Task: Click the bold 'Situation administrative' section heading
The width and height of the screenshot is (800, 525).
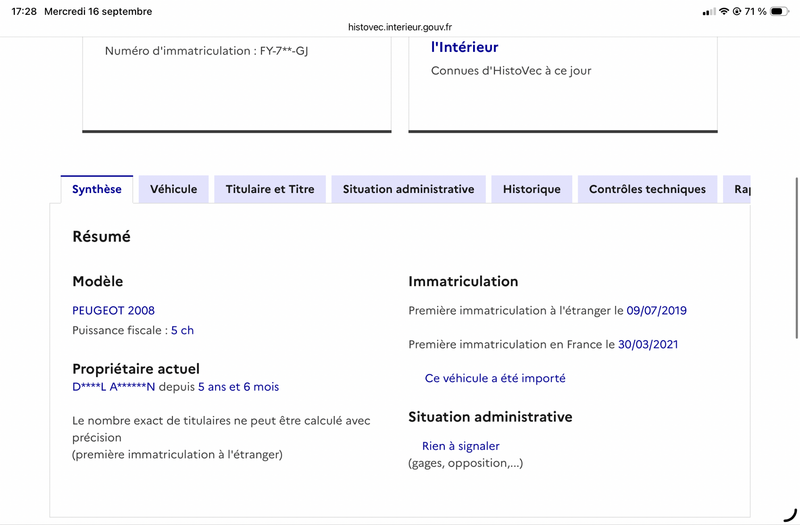Action: point(490,417)
